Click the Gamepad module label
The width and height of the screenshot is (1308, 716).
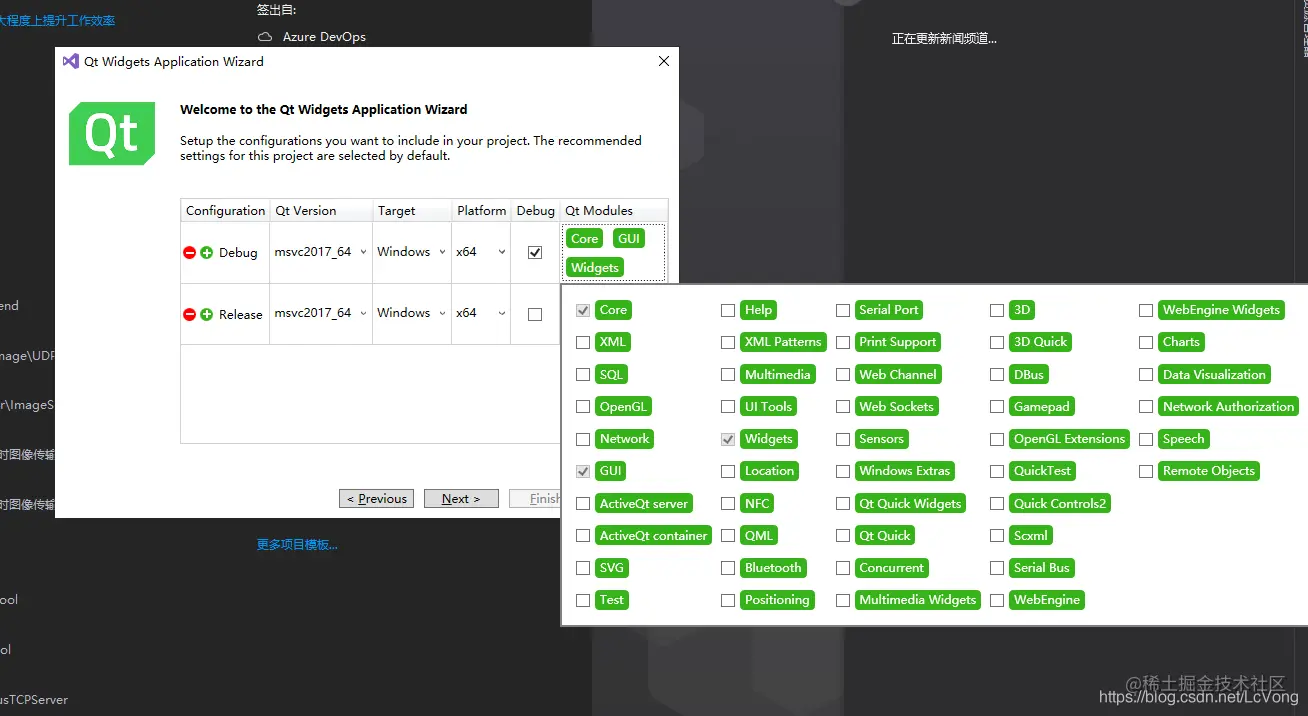1042,407
